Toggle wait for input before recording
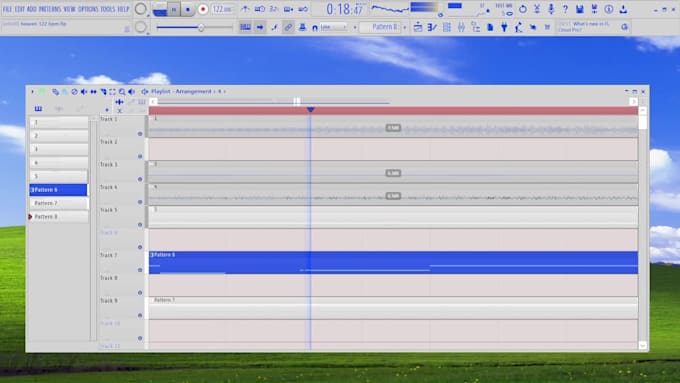Screen dimensions: 680x383 coord(259,9)
